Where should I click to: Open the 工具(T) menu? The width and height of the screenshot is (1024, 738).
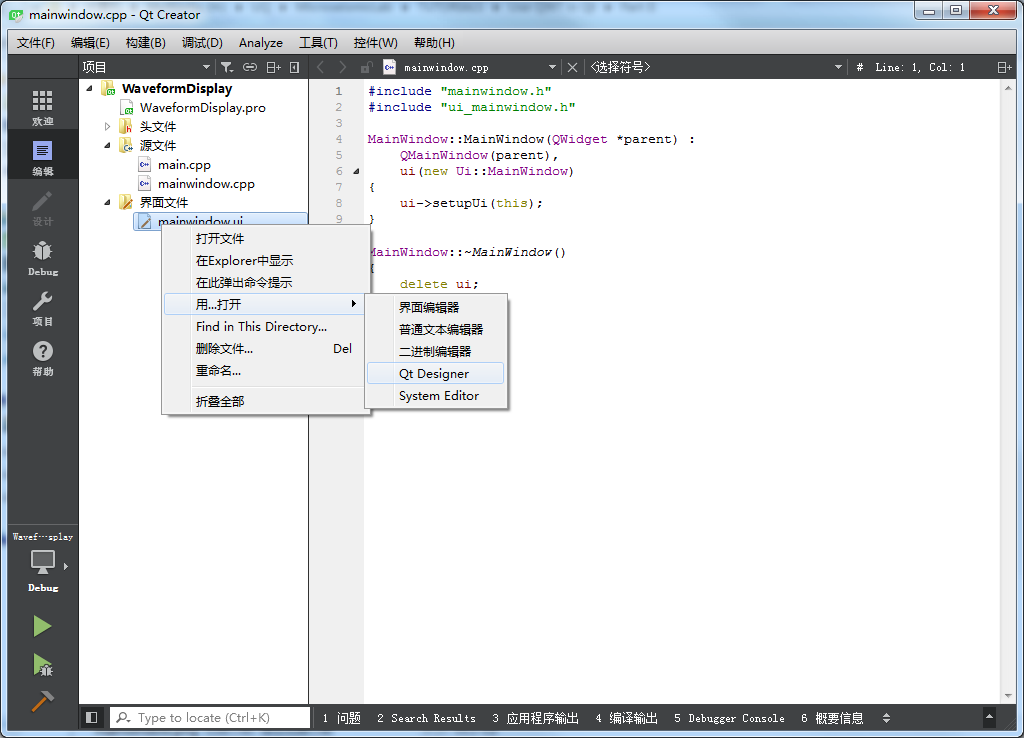[318, 42]
